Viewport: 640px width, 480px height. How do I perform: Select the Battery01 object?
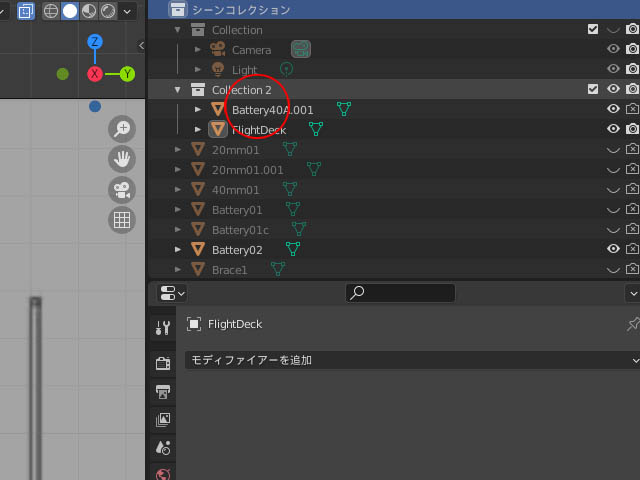pyautogui.click(x=237, y=210)
